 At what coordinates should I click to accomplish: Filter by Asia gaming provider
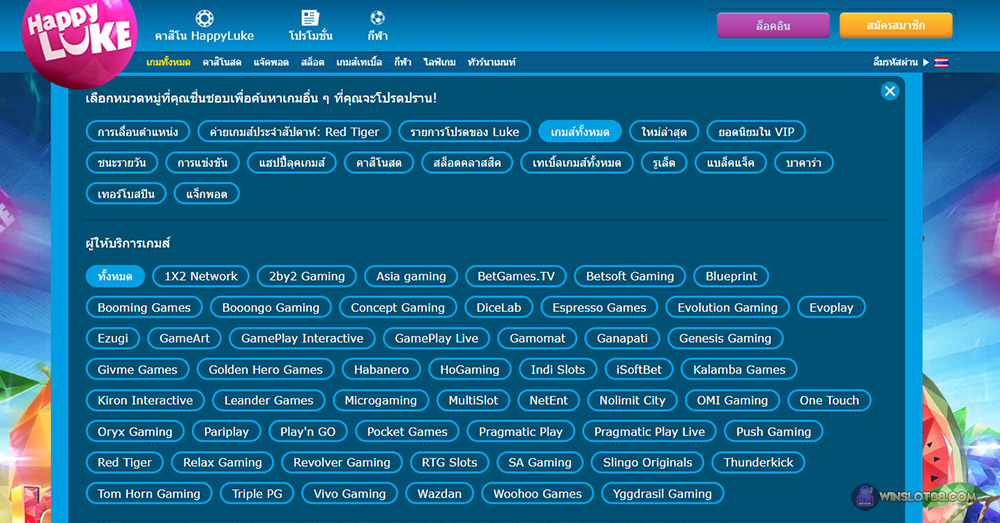tap(411, 276)
